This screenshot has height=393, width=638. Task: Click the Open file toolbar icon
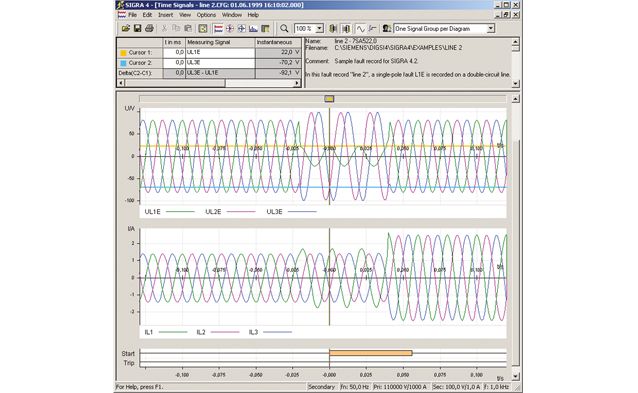pos(126,28)
